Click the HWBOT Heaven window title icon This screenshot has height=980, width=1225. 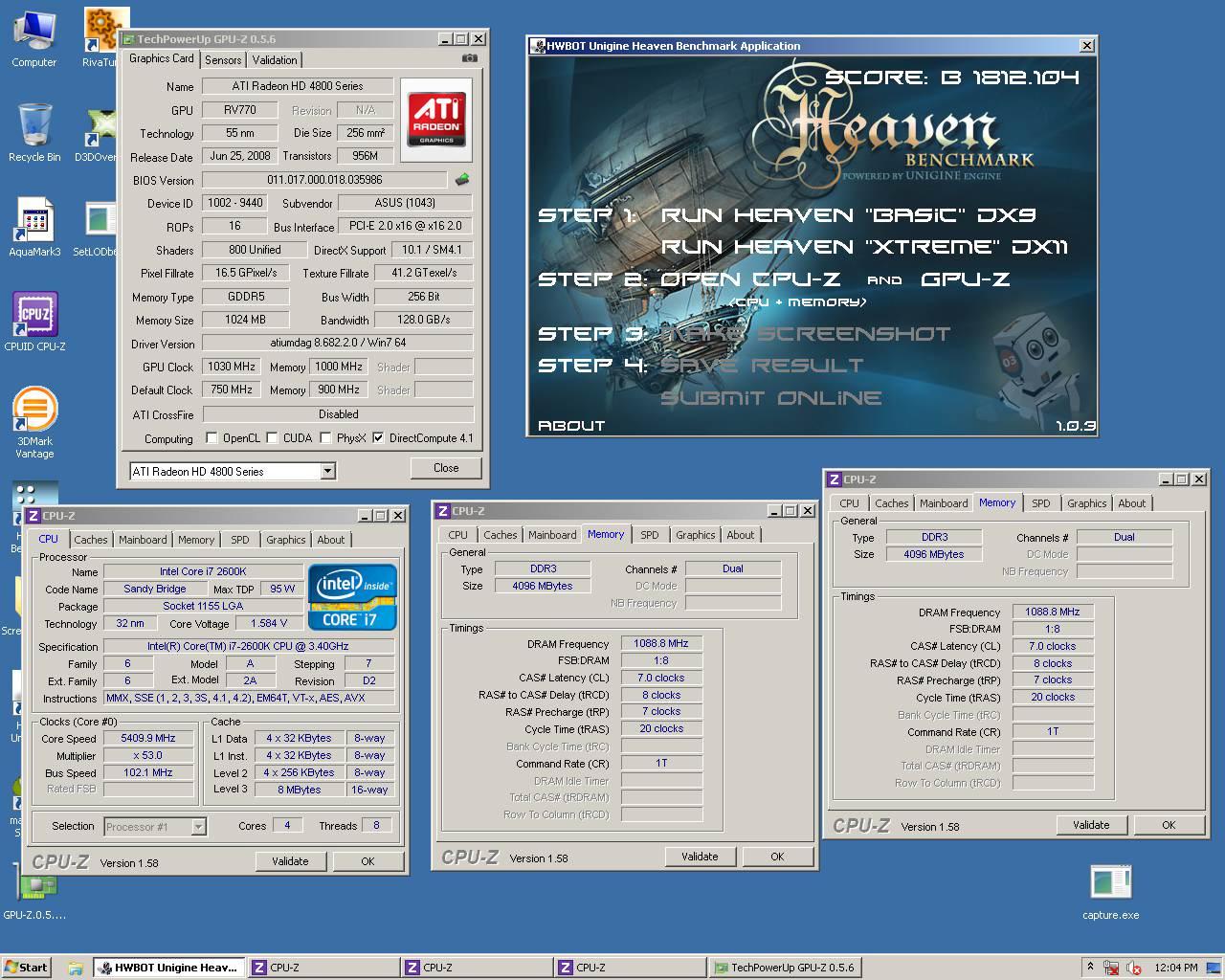[x=537, y=45]
